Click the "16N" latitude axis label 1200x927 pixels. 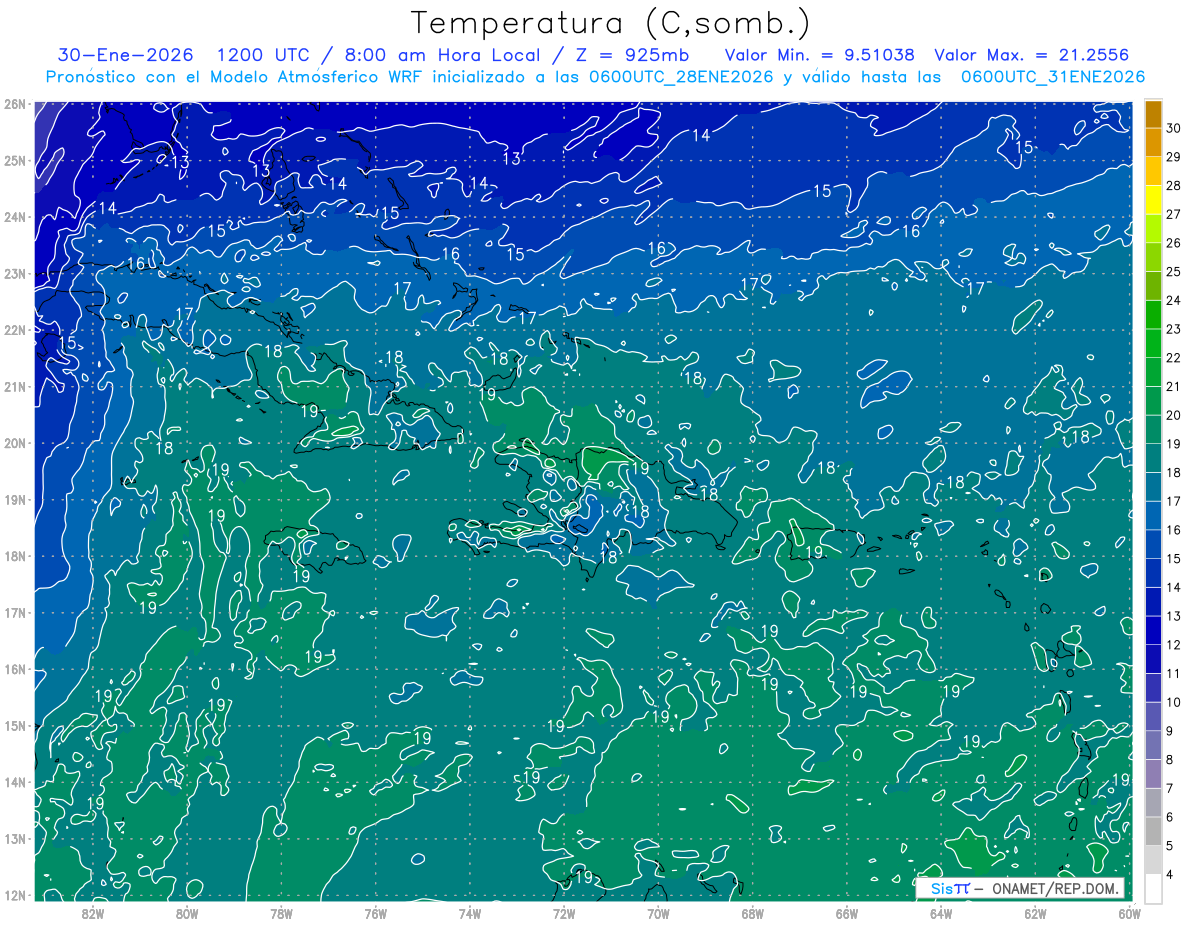(x=15, y=669)
